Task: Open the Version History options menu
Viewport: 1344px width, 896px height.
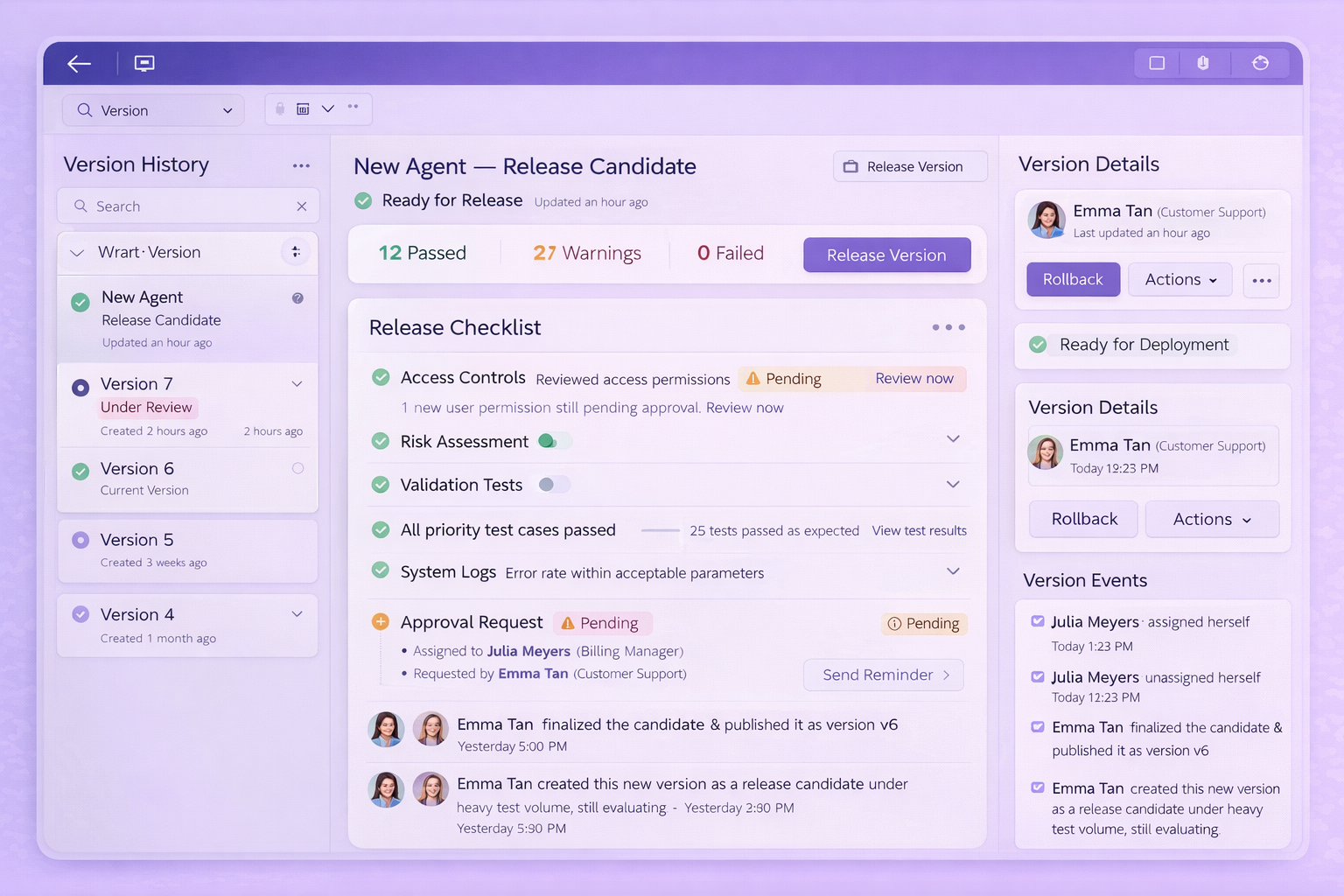Action: coord(301,165)
